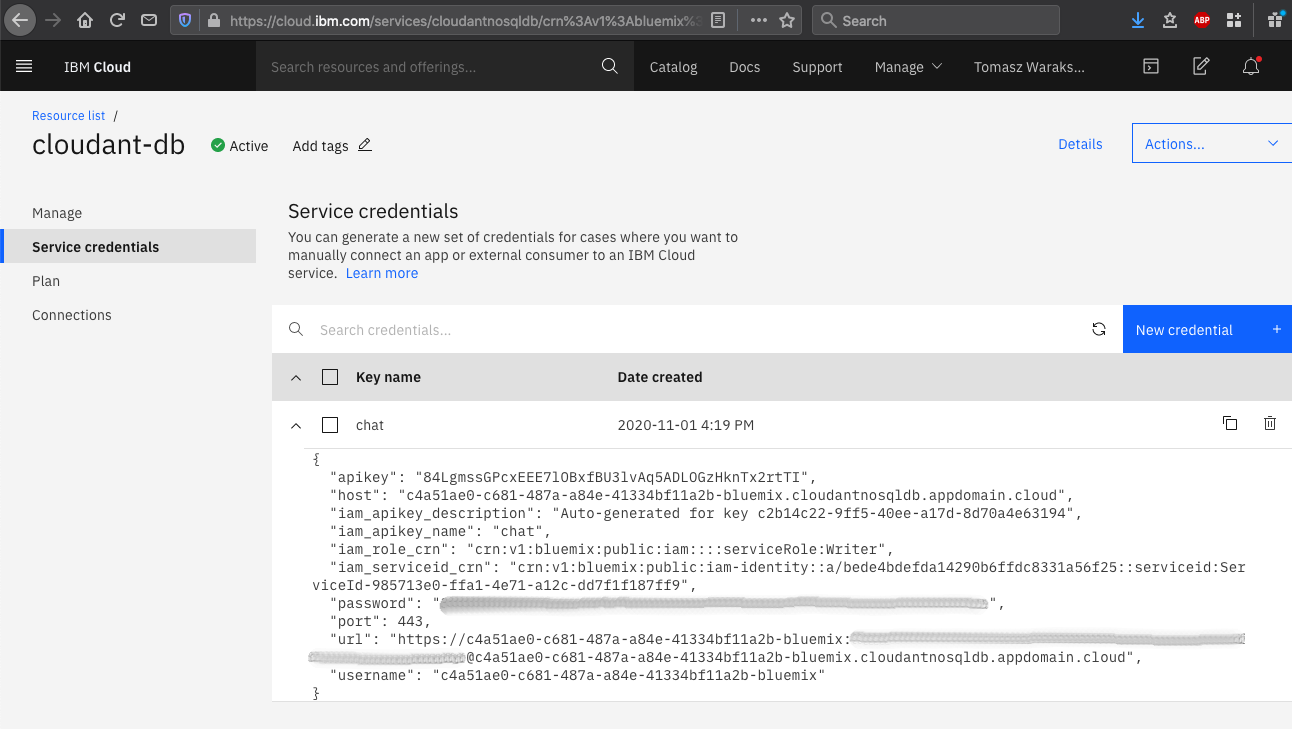Screen dimensions: 1292x729
Task: Open the cost estimator edit icon
Action: point(1201,67)
